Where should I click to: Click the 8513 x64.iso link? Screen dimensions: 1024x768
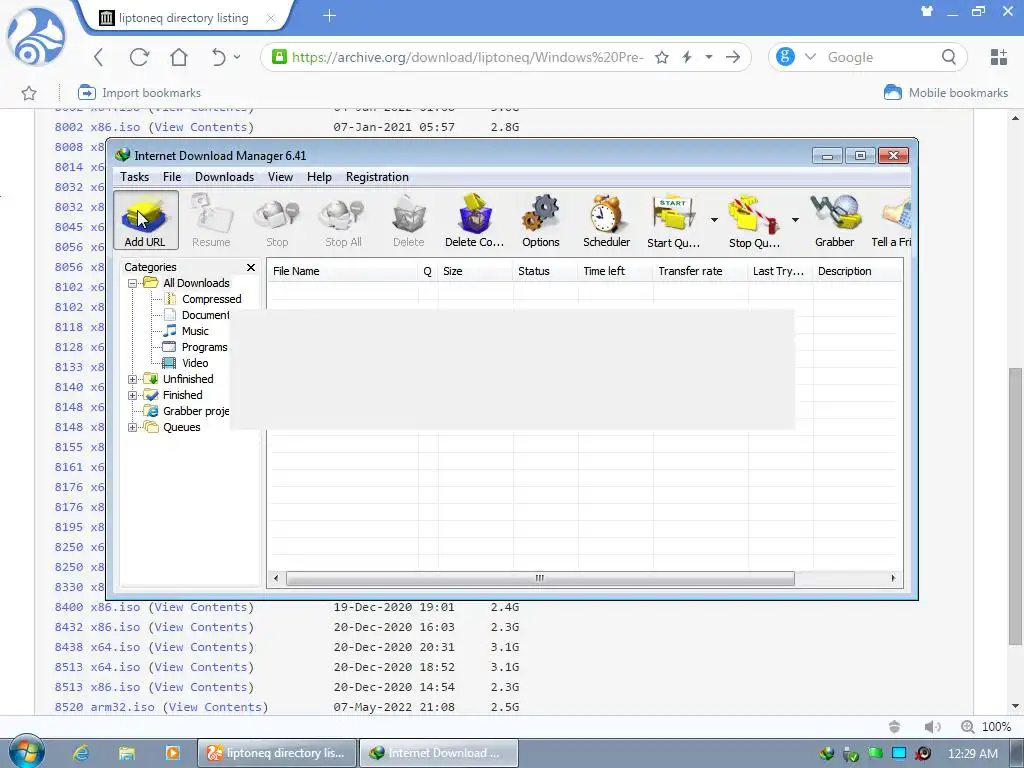coord(97,667)
